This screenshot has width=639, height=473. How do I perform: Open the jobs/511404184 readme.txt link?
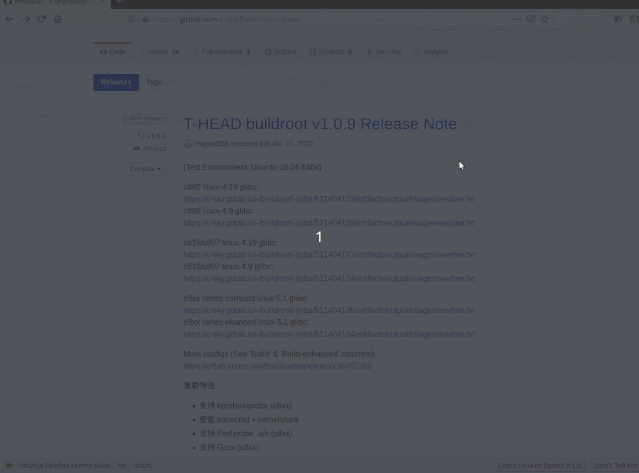pos(329,334)
